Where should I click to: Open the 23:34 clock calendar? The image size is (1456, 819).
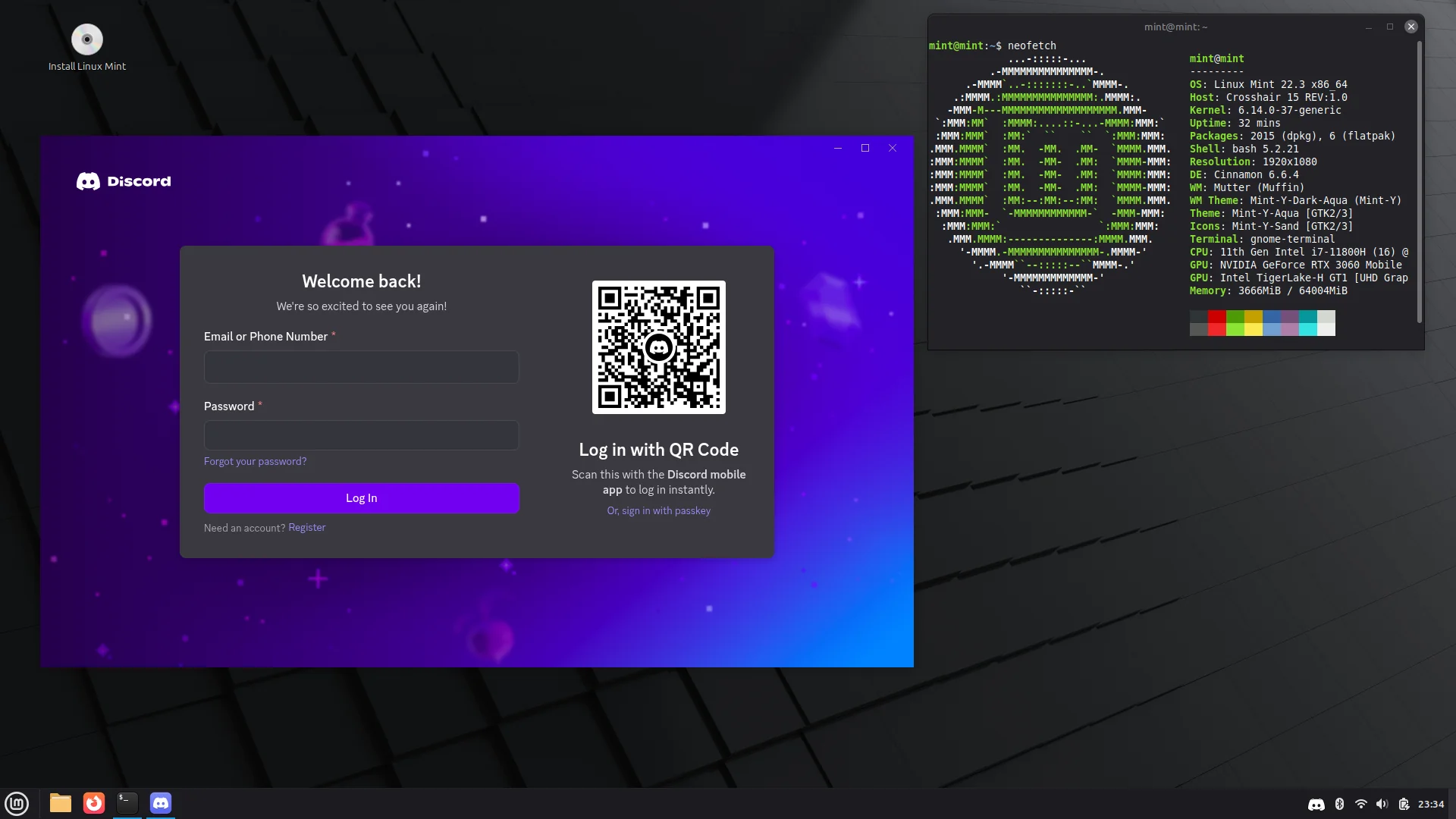pyautogui.click(x=1431, y=805)
